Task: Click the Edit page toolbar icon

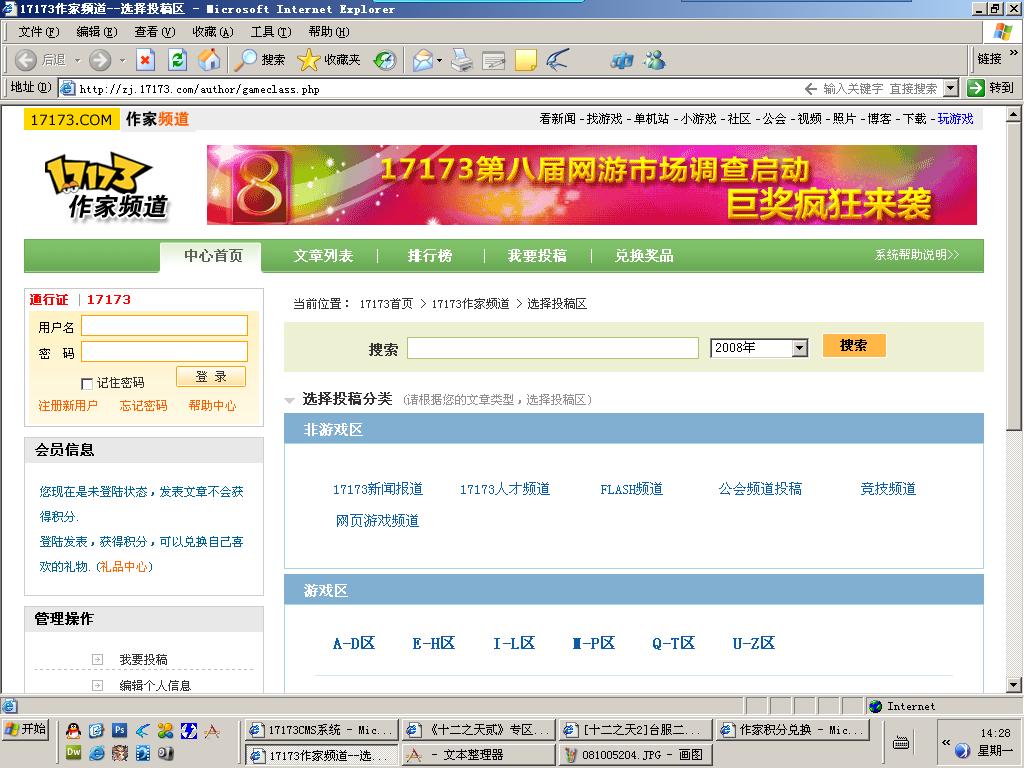Action: pyautogui.click(x=494, y=61)
